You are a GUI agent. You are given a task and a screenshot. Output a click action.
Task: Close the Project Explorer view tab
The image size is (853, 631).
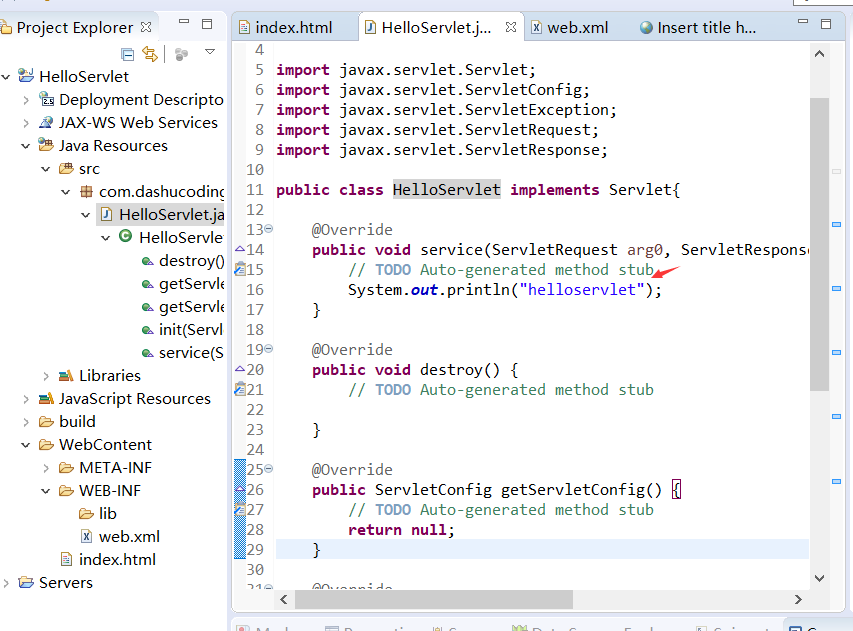tap(146, 27)
